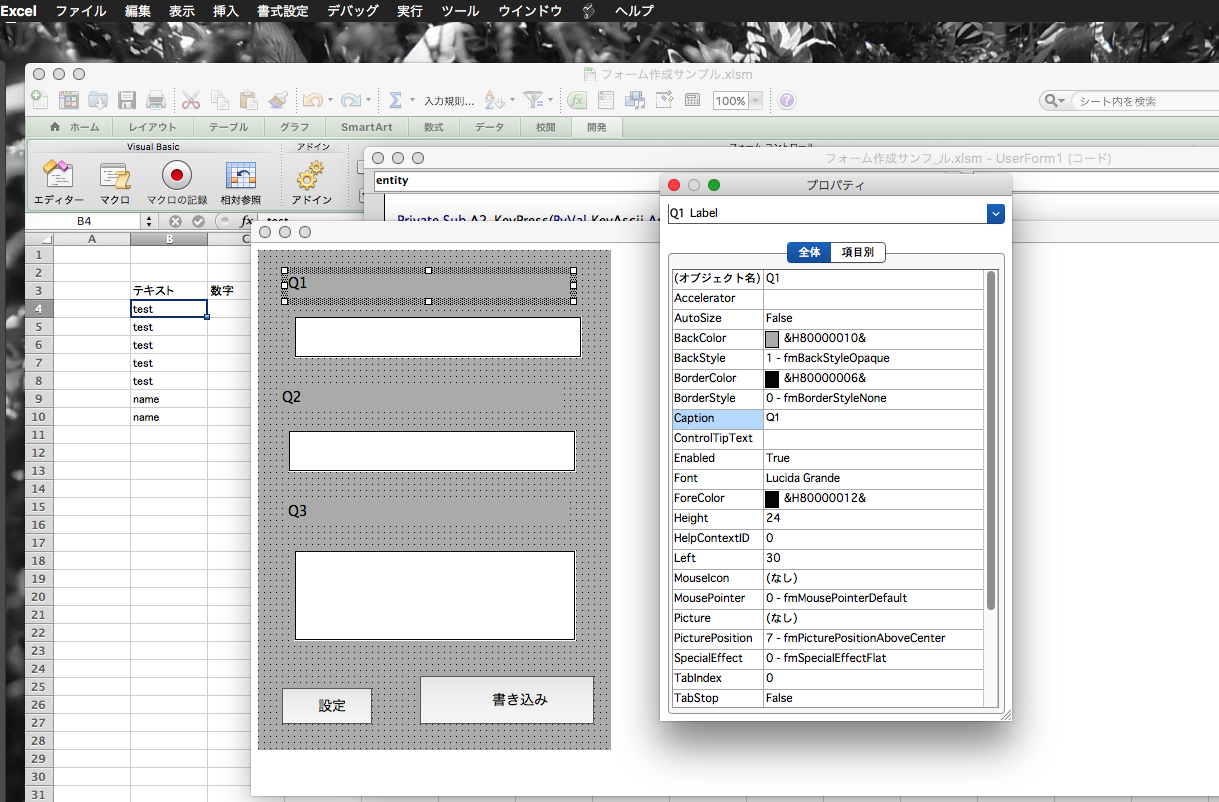Screen dimensions: 1219x802
Task: Click the AutoSum sigma icon
Action: click(x=395, y=100)
